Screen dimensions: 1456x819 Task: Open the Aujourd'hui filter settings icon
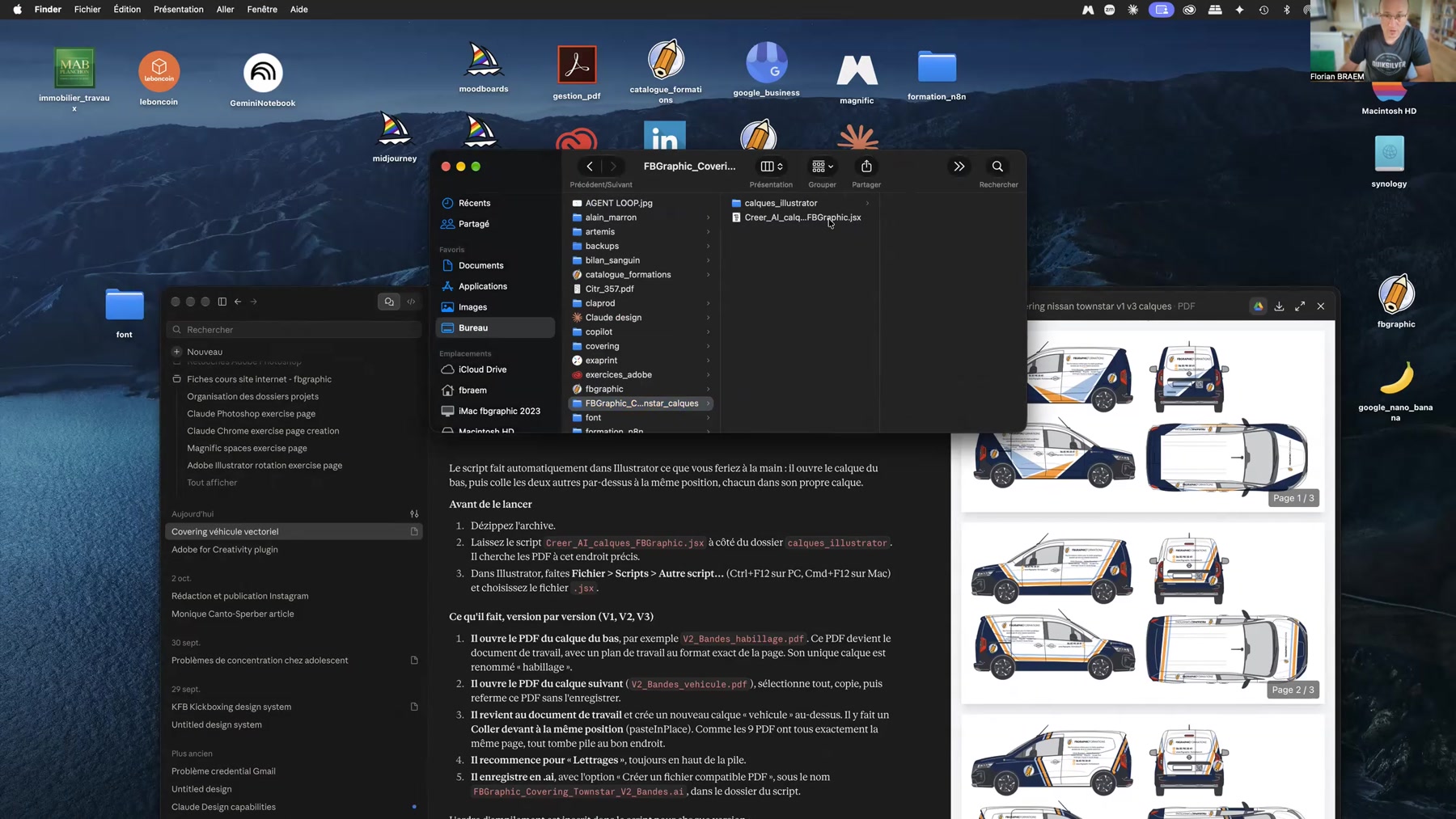[414, 514]
